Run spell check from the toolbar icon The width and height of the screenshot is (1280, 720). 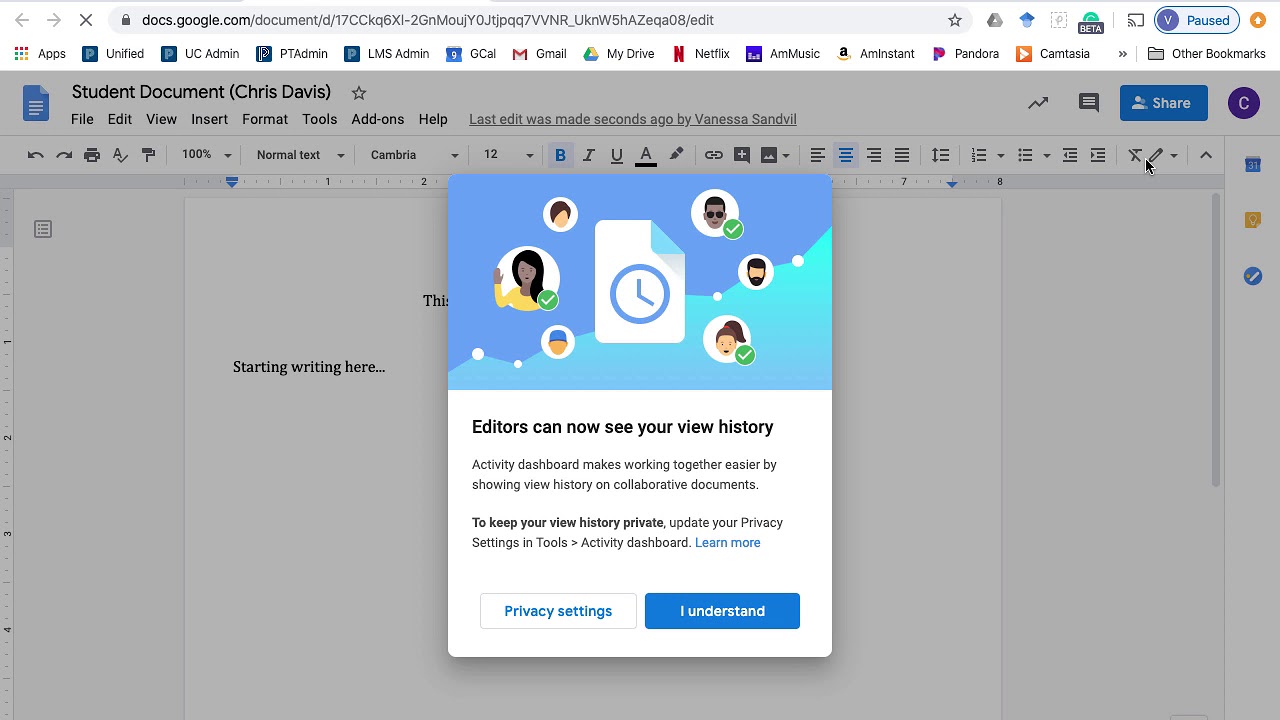[120, 155]
